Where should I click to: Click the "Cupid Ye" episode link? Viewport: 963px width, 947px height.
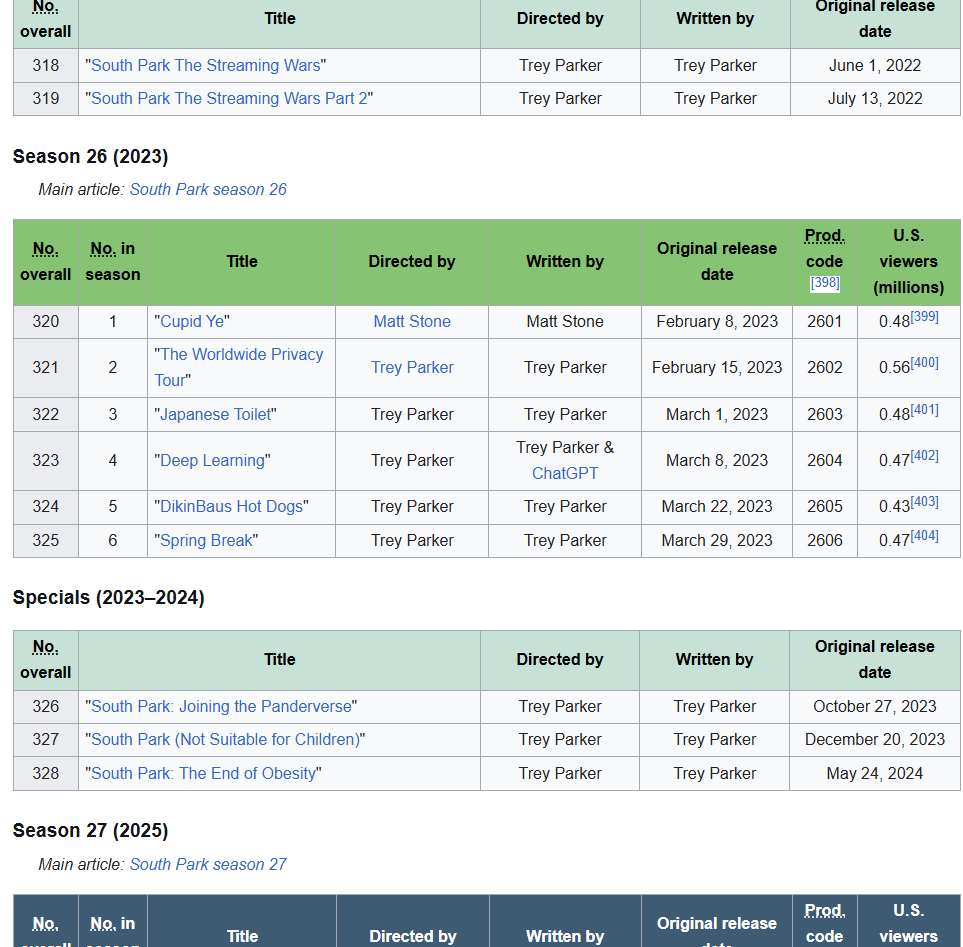click(x=192, y=321)
